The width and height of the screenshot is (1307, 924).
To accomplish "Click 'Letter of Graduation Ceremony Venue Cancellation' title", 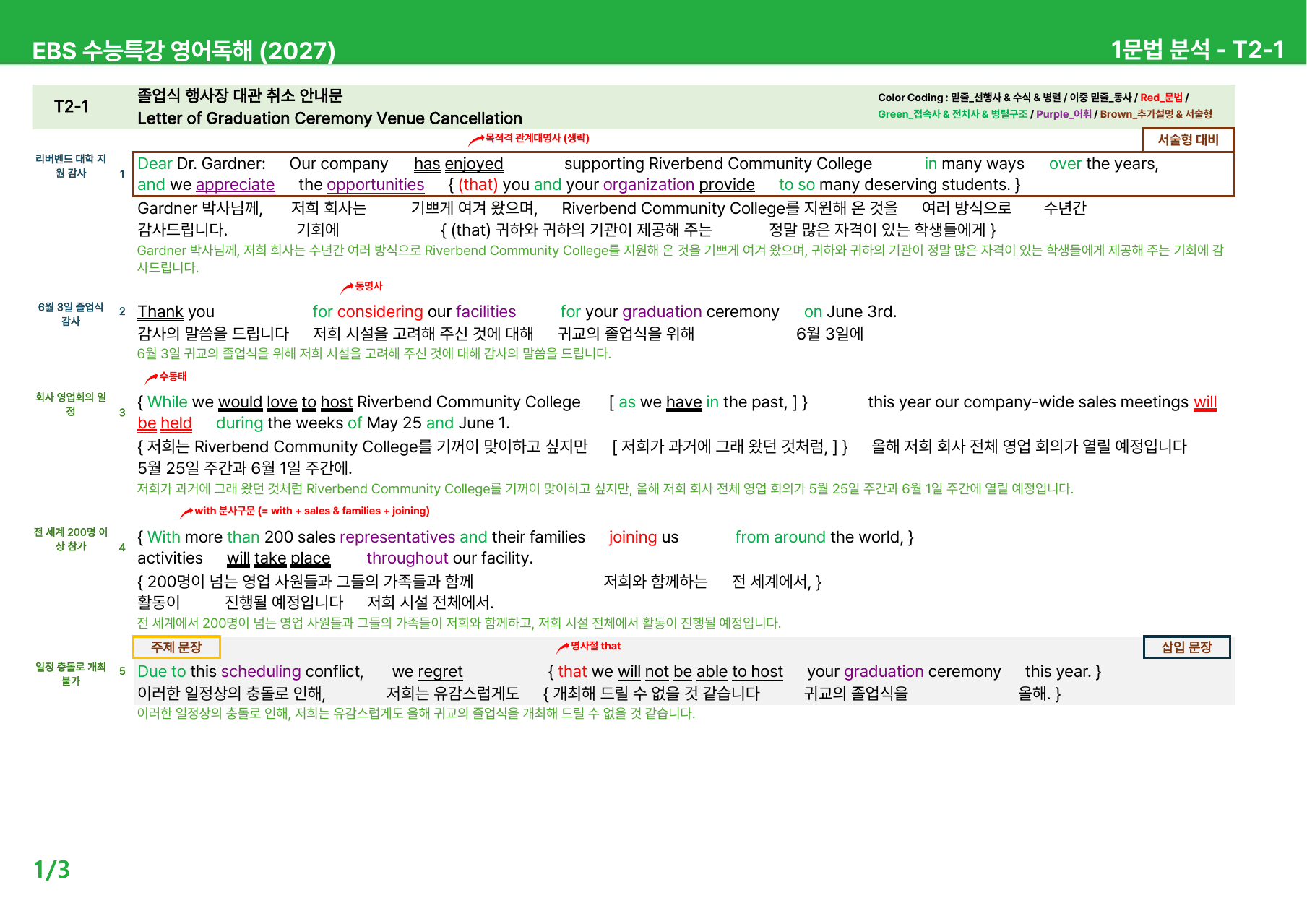I will pos(329,118).
